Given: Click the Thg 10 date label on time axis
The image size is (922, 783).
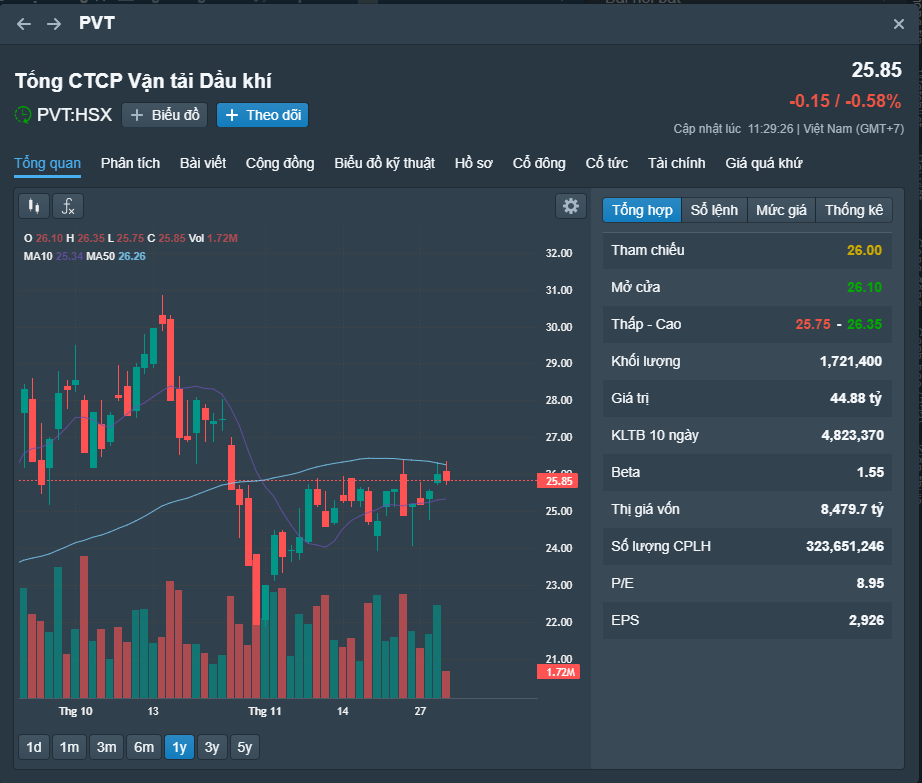Looking at the screenshot, I should pyautogui.click(x=76, y=711).
